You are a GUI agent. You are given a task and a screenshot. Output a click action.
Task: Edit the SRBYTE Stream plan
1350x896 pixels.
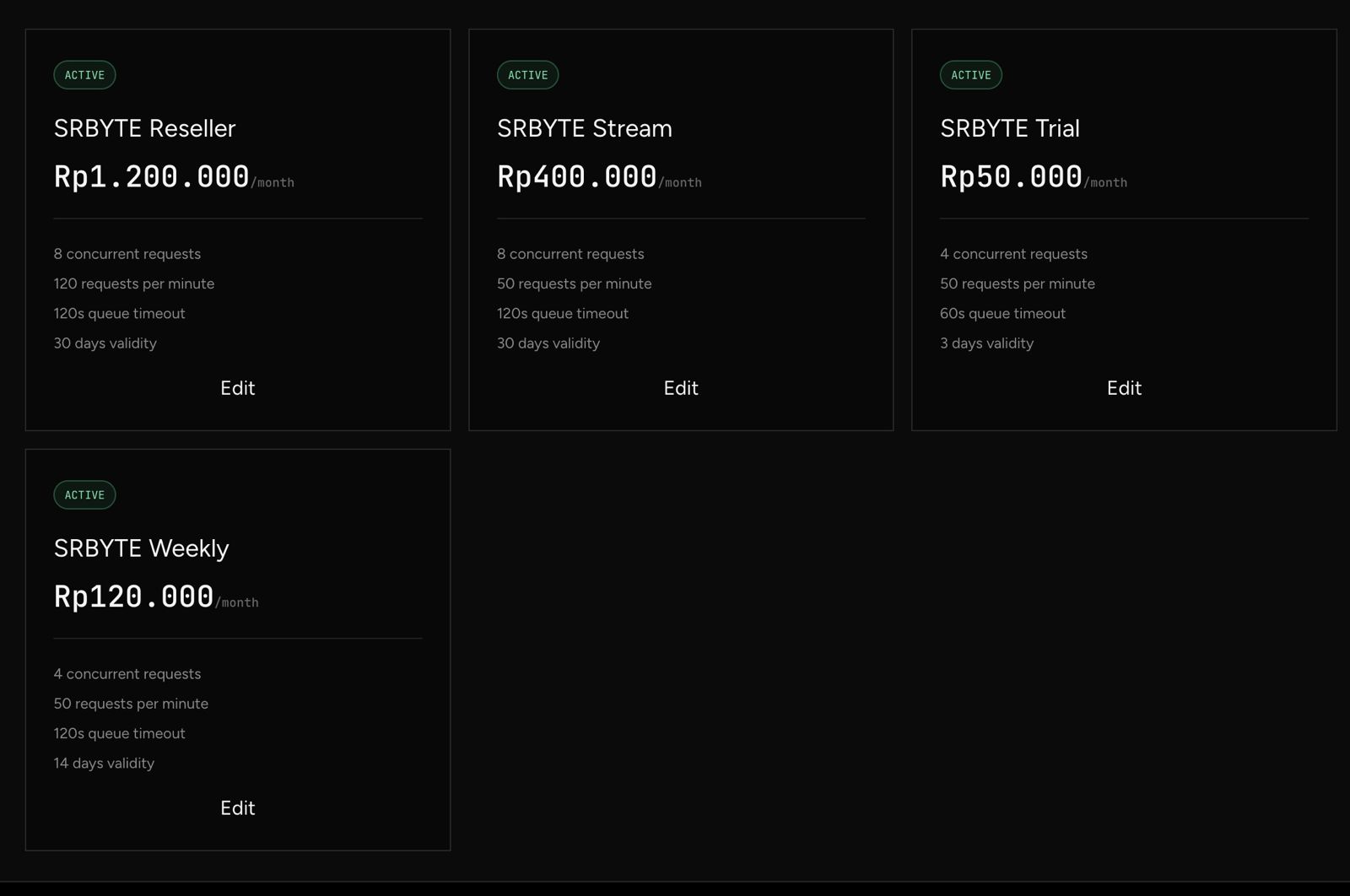tap(681, 388)
